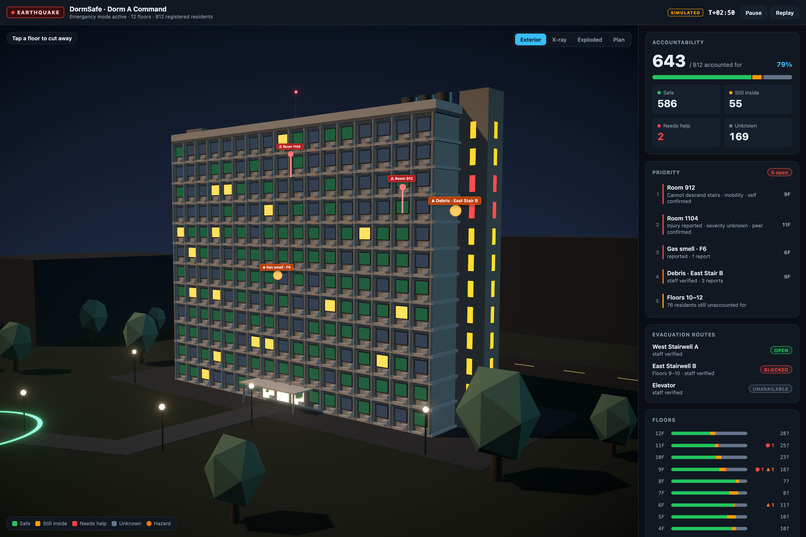Viewport: 806px width, 537px height.
Task: Click the Room 1104 marker on the building
Action: 289,146
